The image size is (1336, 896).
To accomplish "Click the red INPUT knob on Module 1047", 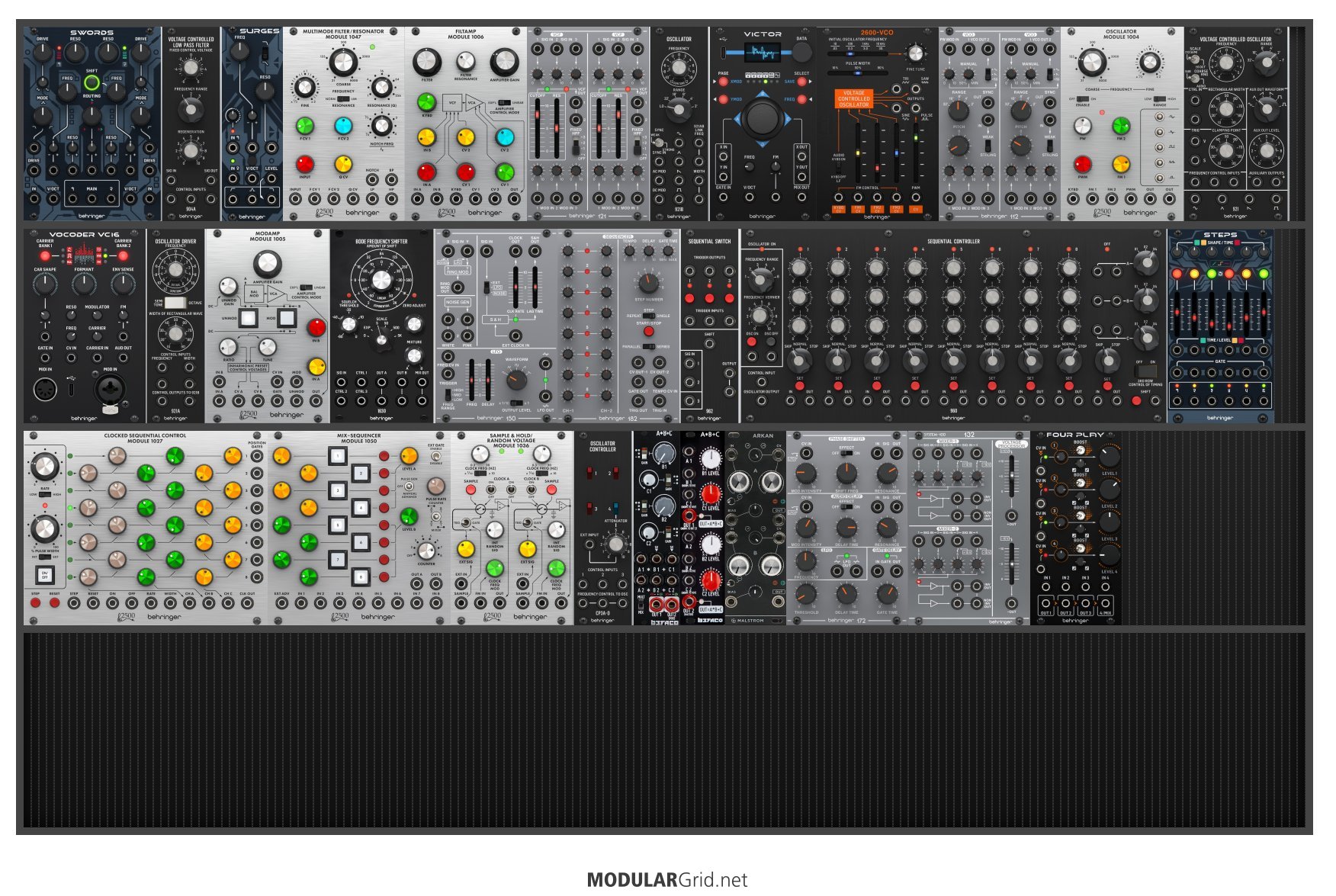I will point(304,164).
